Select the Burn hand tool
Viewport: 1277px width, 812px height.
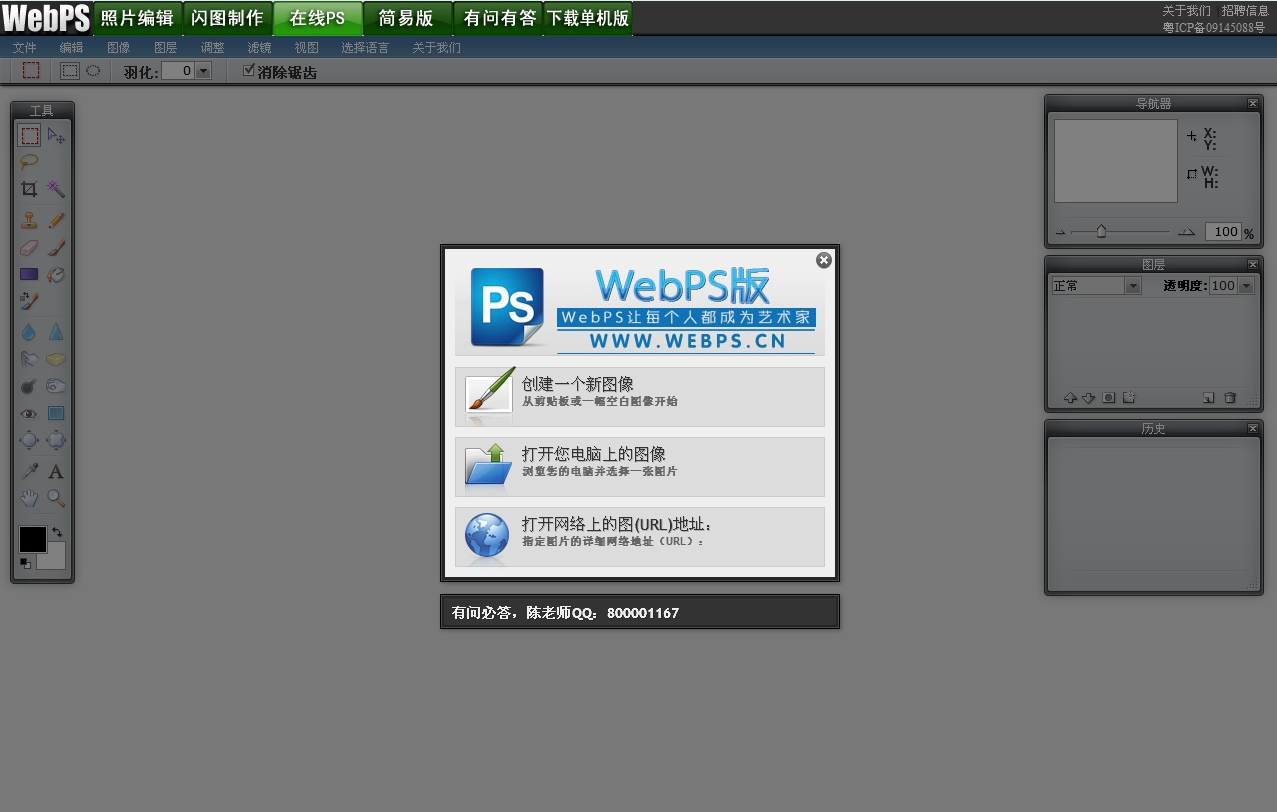[56, 386]
